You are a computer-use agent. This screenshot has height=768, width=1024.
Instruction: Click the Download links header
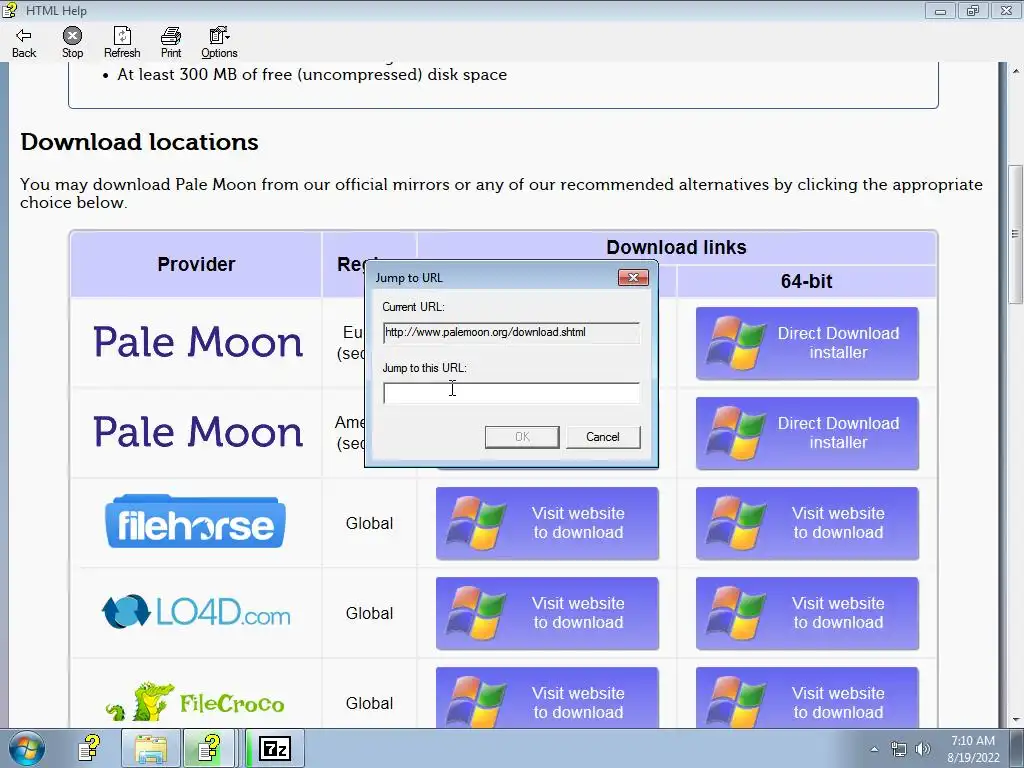[x=676, y=248]
